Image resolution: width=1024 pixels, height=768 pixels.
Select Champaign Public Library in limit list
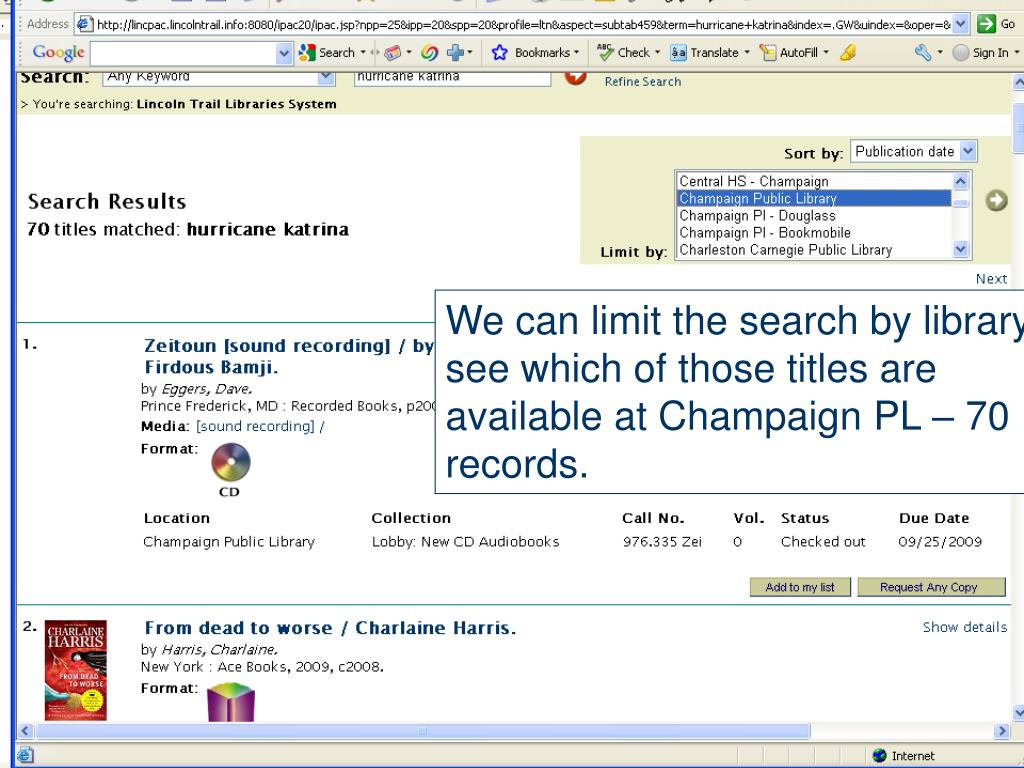pyautogui.click(x=814, y=199)
